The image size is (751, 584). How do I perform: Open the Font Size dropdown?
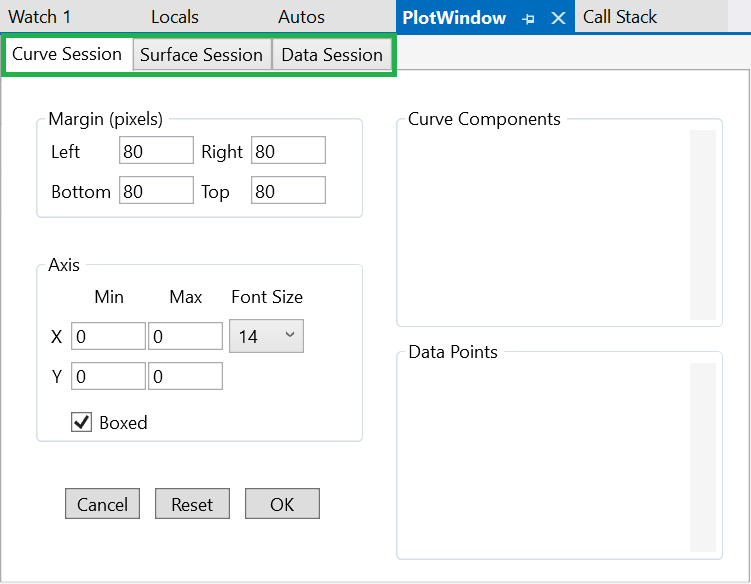[266, 336]
